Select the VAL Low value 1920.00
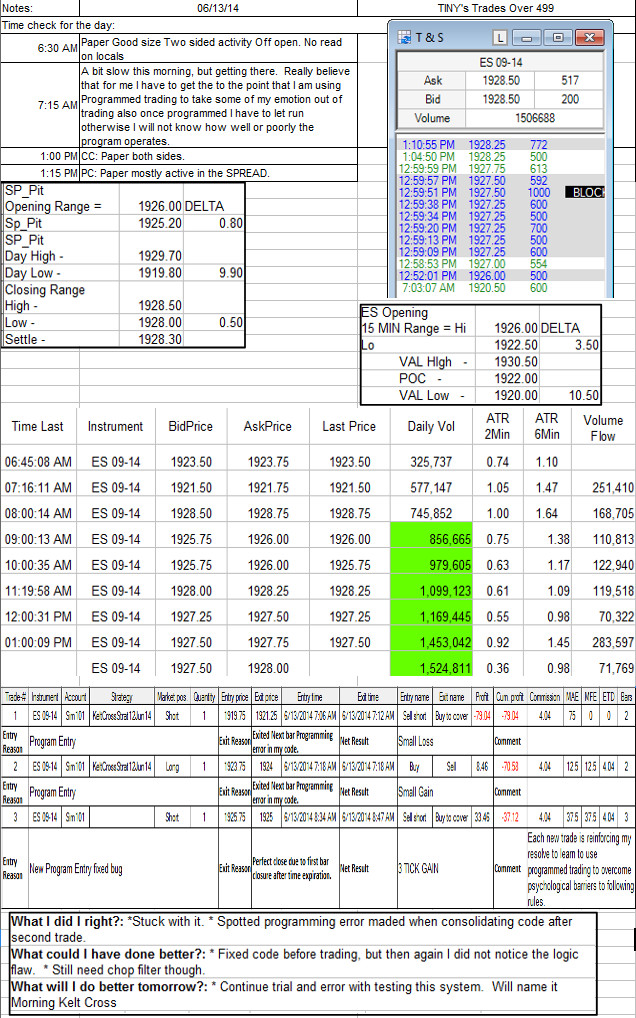Image resolution: width=636 pixels, height=1018 pixels. (x=507, y=395)
